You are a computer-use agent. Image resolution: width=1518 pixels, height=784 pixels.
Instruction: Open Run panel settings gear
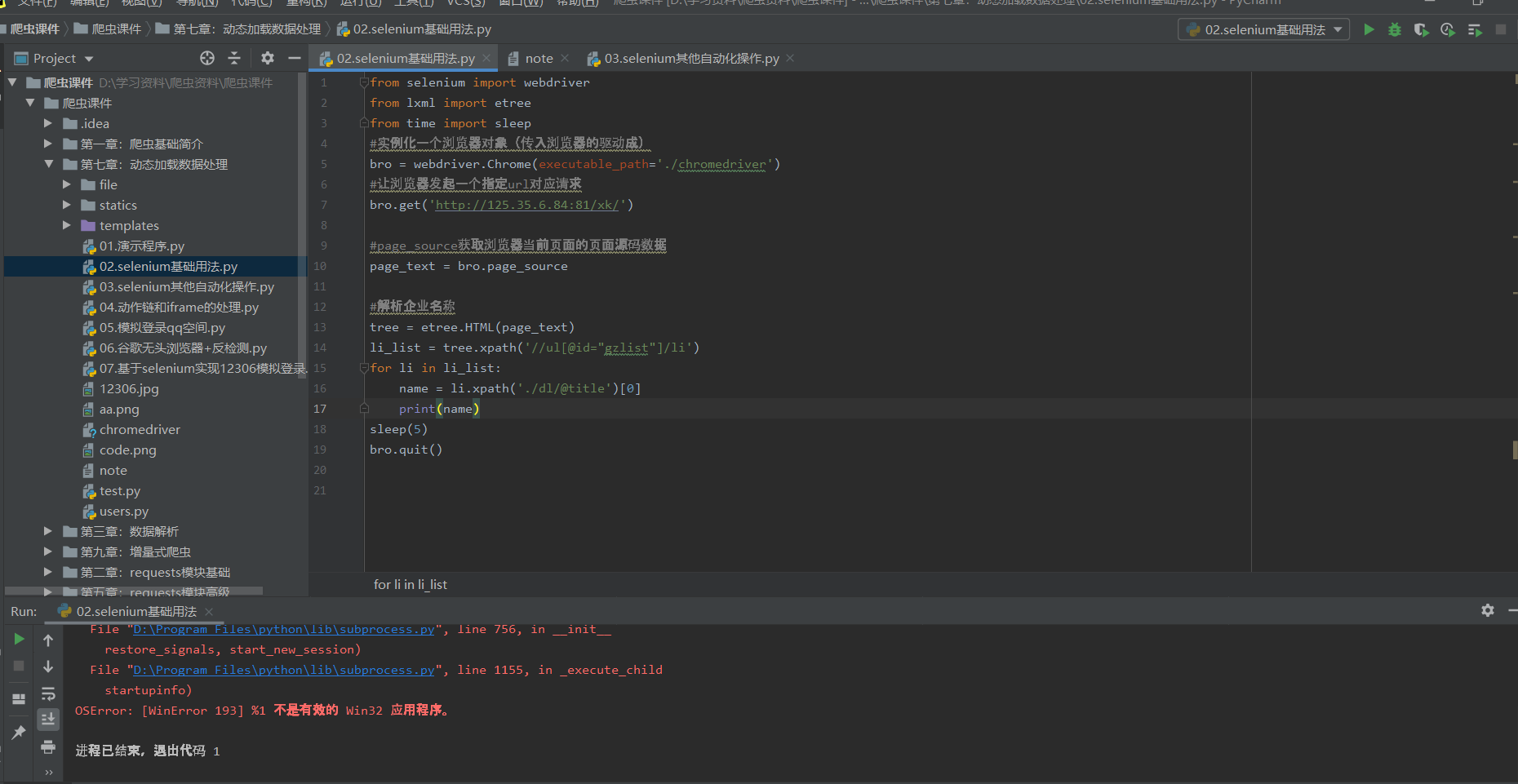click(1488, 610)
